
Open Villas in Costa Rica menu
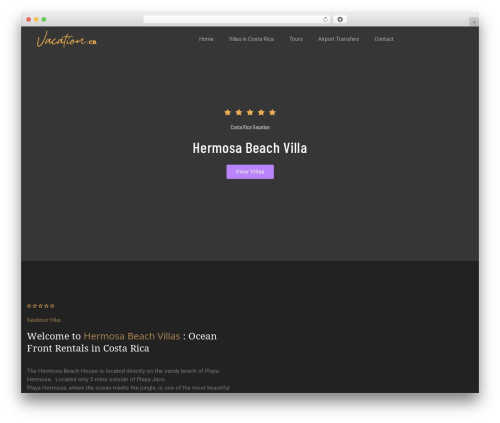pos(251,39)
